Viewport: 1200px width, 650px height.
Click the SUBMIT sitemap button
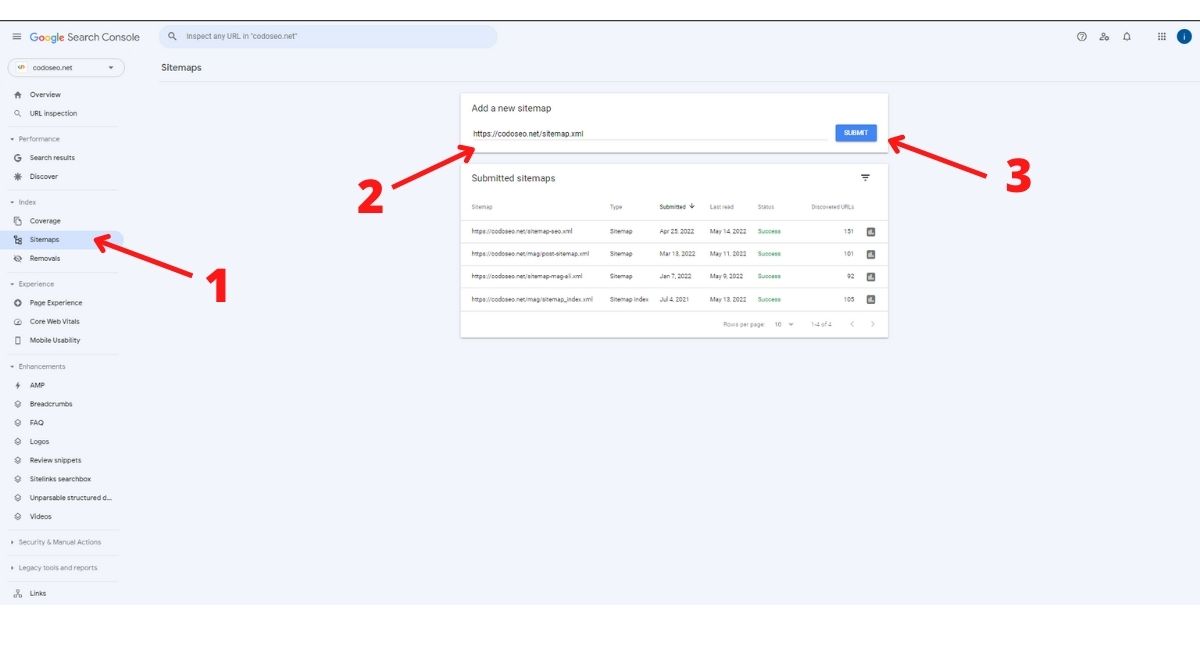point(856,133)
